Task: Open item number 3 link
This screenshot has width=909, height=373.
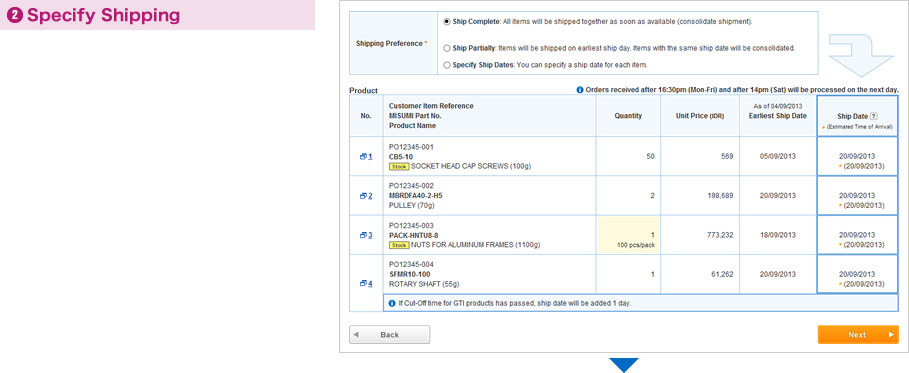Action: [366, 235]
